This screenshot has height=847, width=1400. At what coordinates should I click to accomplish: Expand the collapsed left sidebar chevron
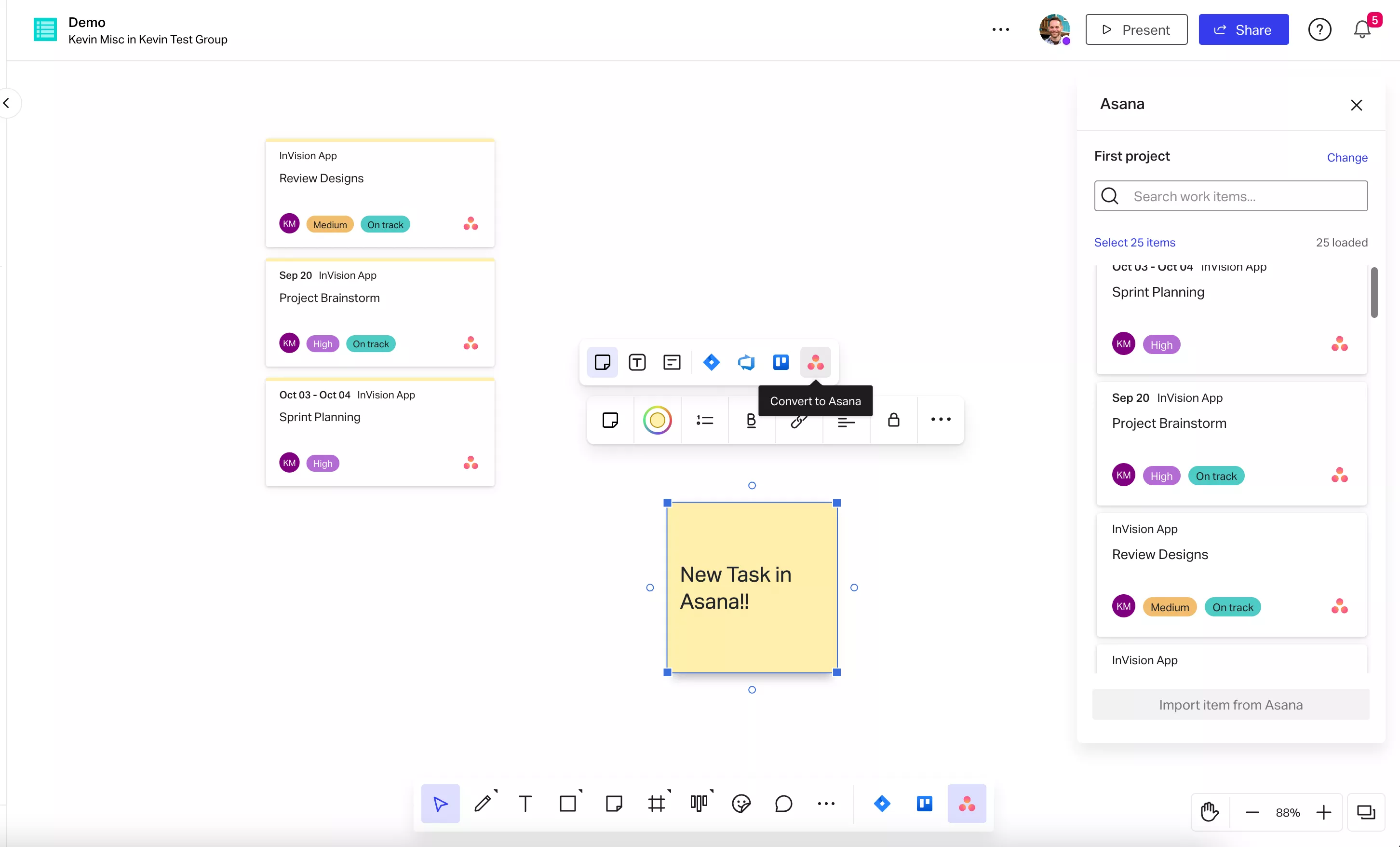7,103
